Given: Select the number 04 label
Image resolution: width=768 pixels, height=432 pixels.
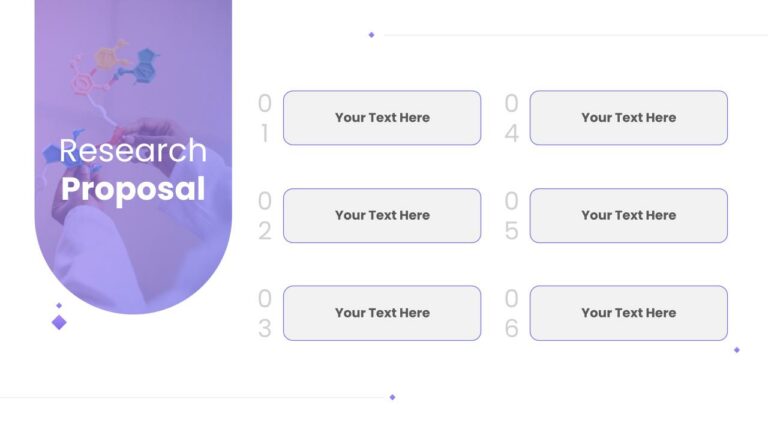Looking at the screenshot, I should click(x=511, y=118).
